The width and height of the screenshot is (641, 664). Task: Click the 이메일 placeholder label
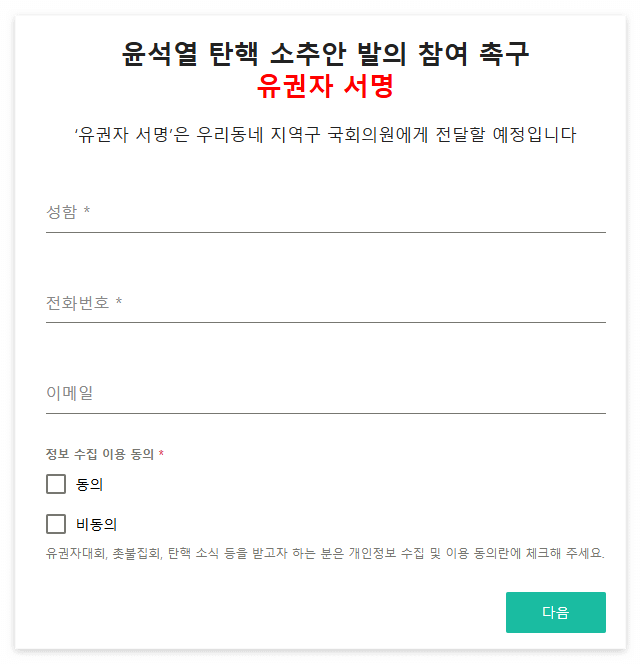[69, 393]
